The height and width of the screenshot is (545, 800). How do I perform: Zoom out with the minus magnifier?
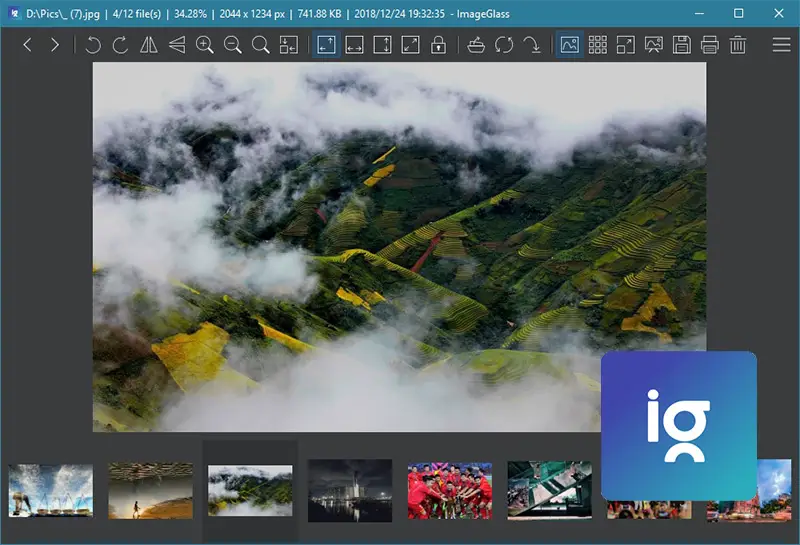pos(233,45)
